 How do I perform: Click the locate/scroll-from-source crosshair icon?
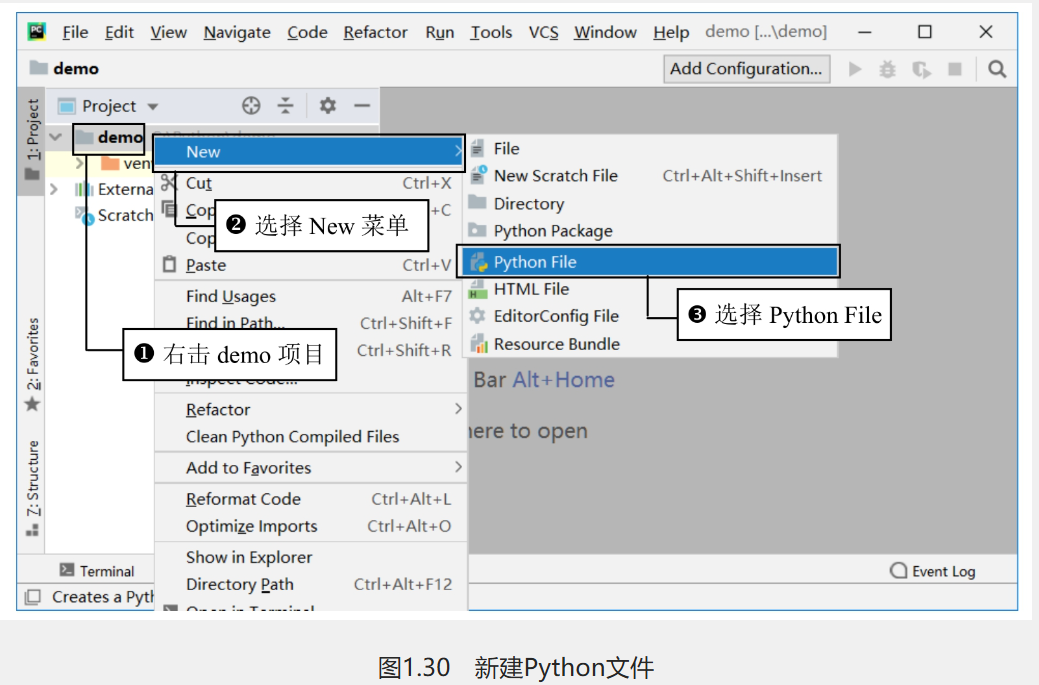tap(251, 105)
